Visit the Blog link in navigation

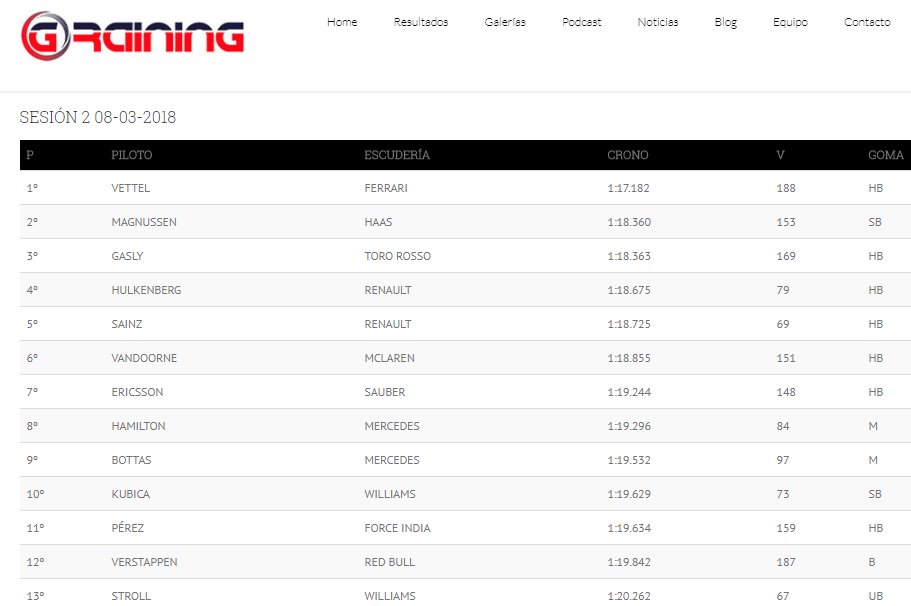(x=726, y=22)
